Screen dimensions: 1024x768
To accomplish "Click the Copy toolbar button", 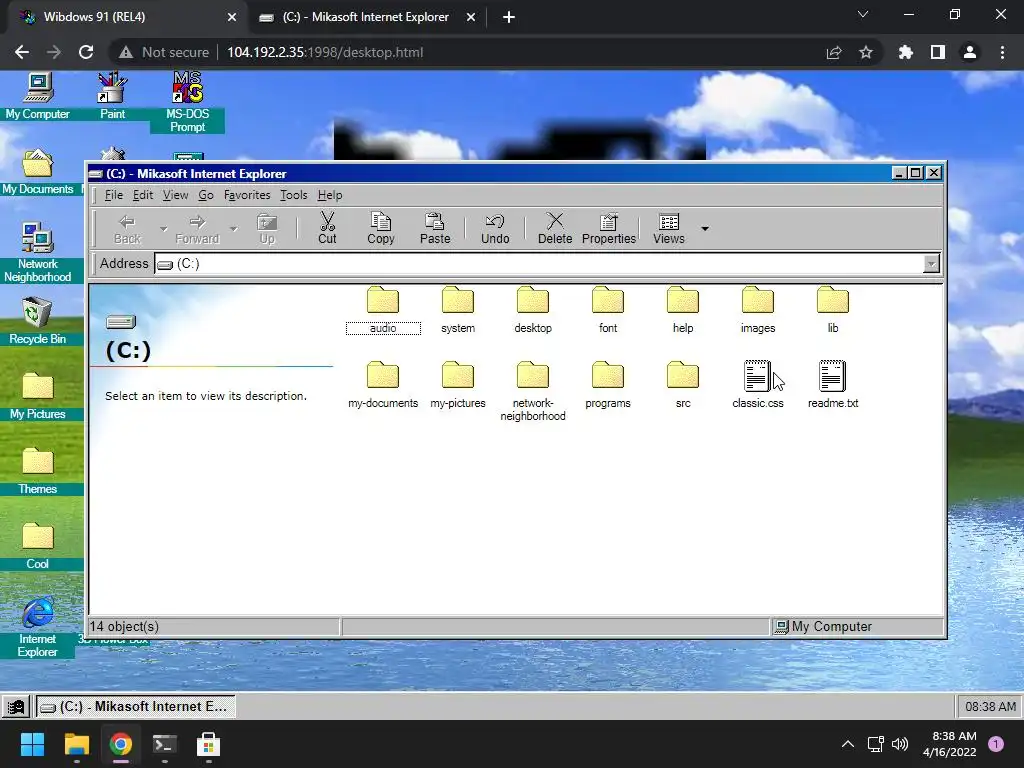I will 381,228.
